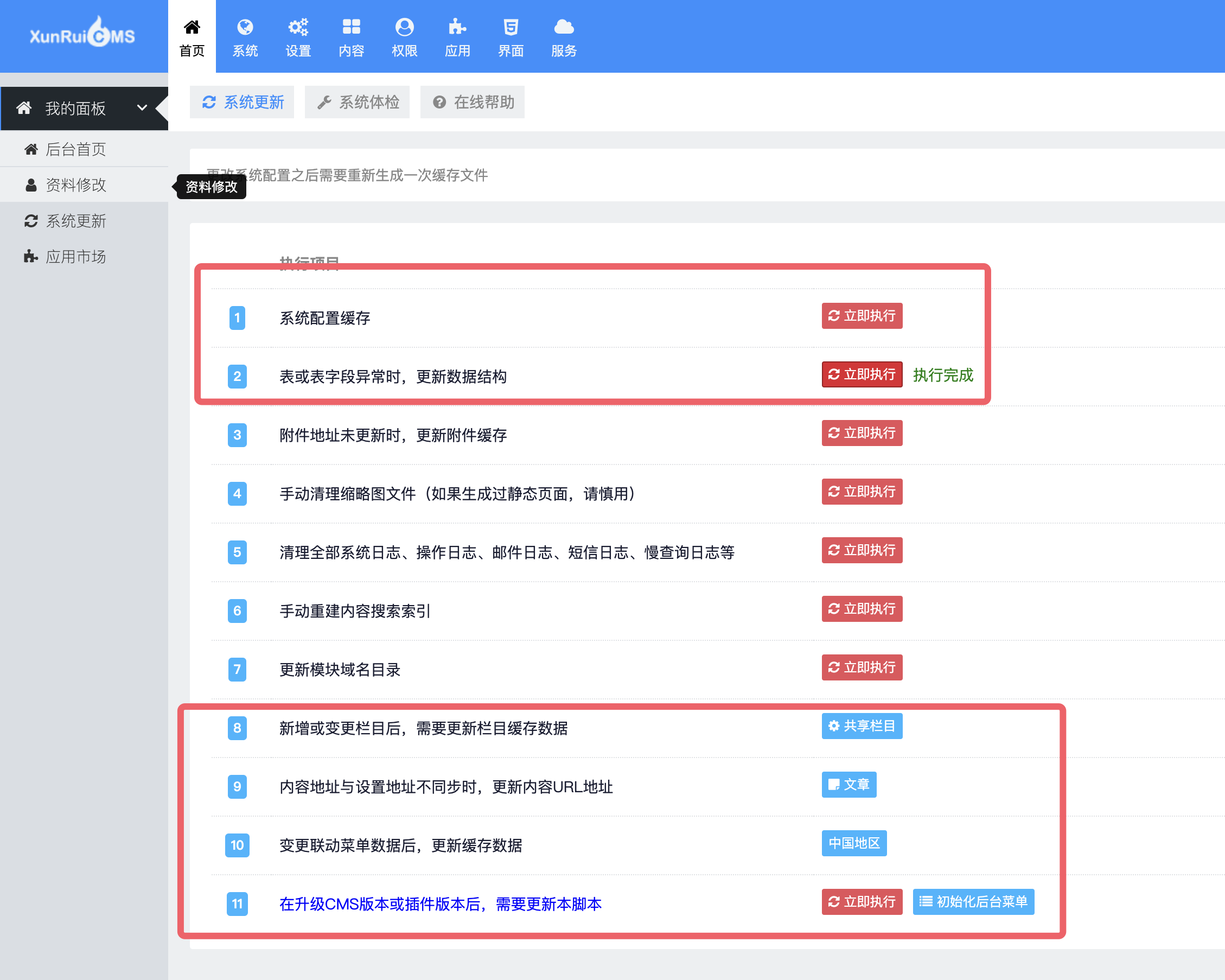Run 立即执行 for 更新本脚本
The width and height of the screenshot is (1225, 980).
(862, 901)
